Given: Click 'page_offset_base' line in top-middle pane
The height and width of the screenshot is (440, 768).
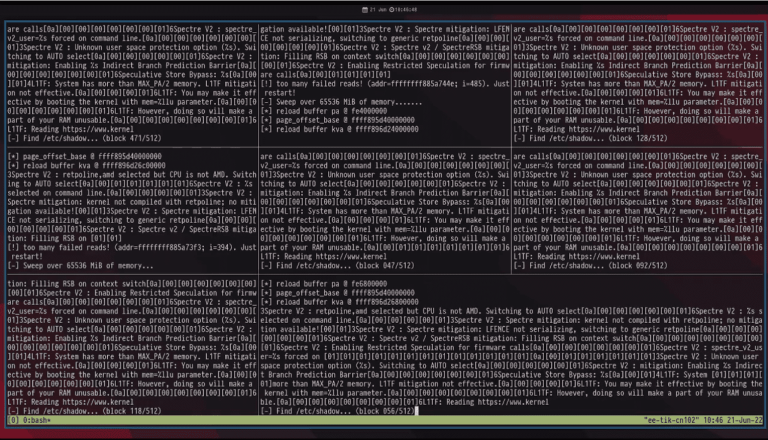Looking at the screenshot, I should click(337, 120).
